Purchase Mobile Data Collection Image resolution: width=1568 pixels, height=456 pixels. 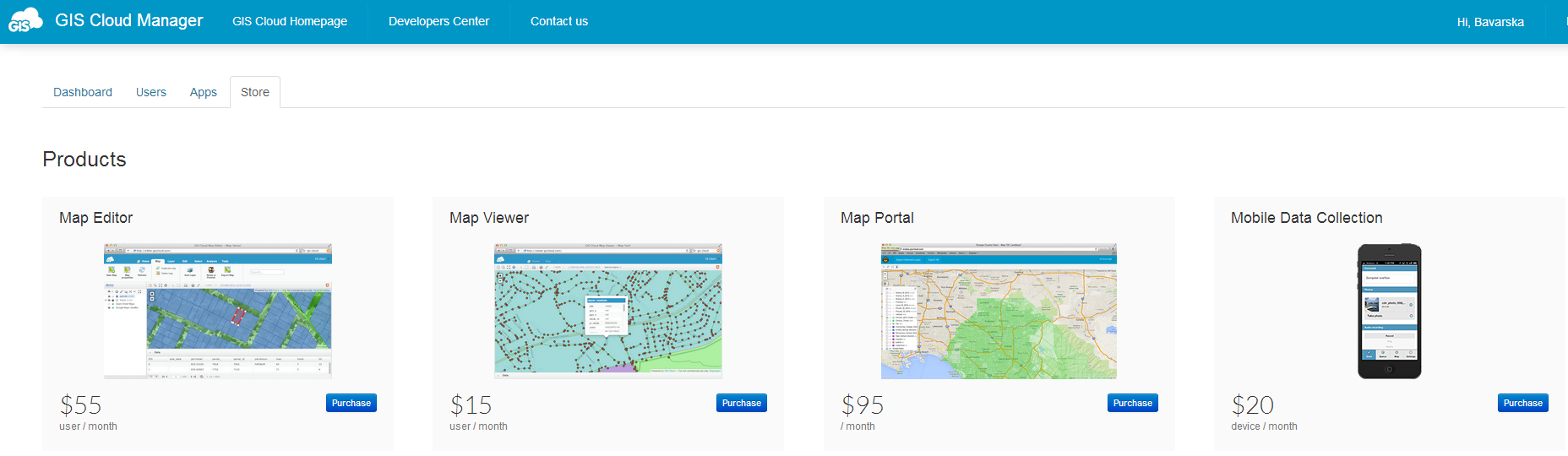point(1522,403)
